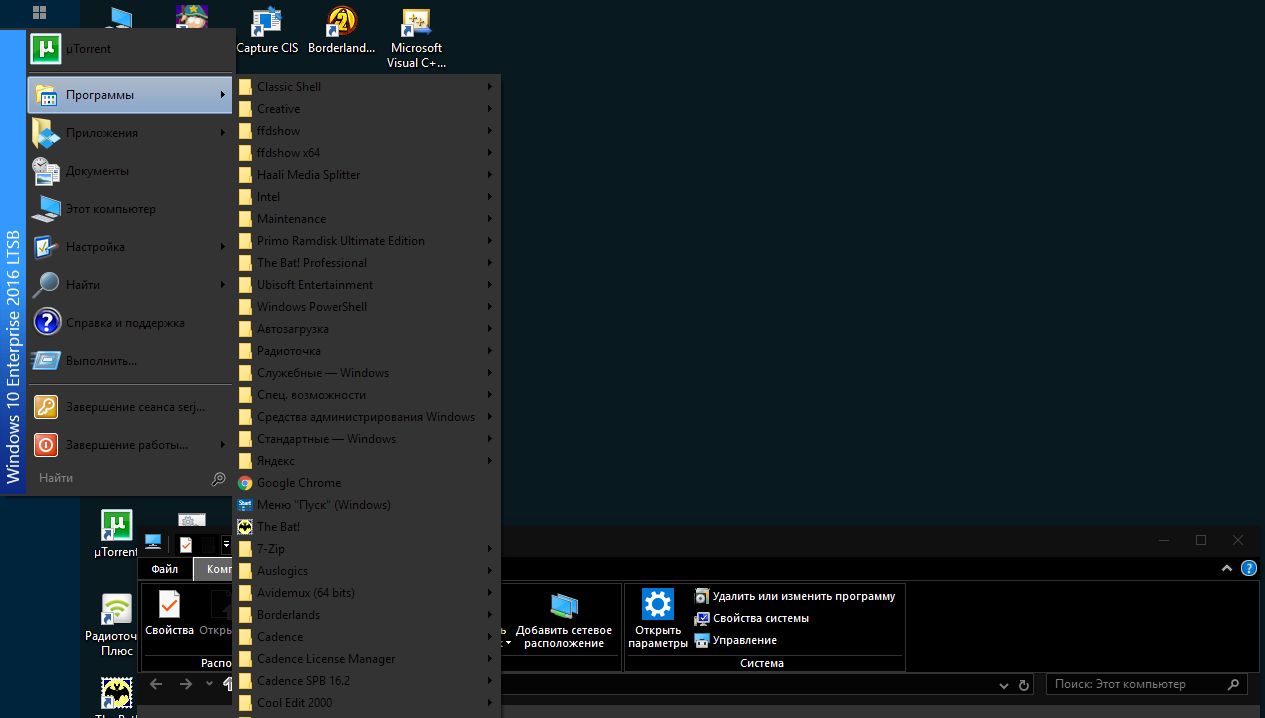Click the blue help icon in Explorer
Screen dimensions: 1265x718
(x=1249, y=568)
